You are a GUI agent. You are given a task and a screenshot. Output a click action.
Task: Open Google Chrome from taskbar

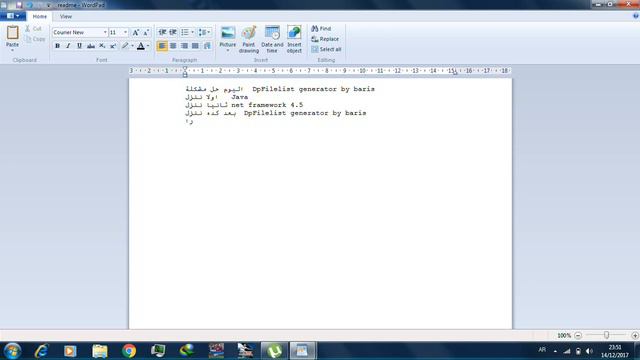(x=129, y=351)
